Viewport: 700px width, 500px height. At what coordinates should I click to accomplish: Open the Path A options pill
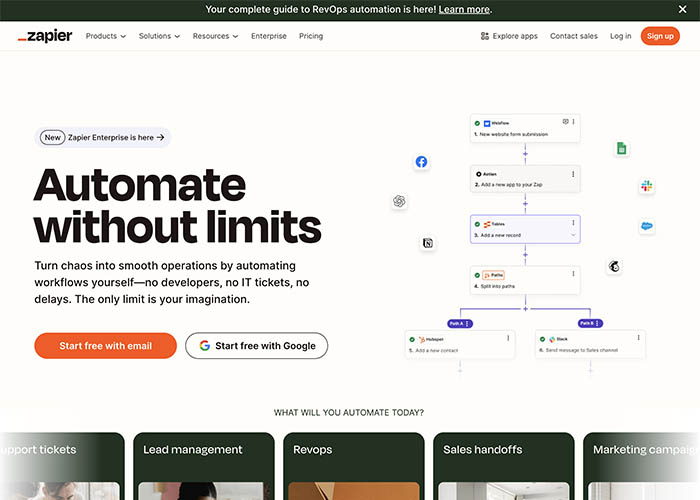click(x=460, y=324)
